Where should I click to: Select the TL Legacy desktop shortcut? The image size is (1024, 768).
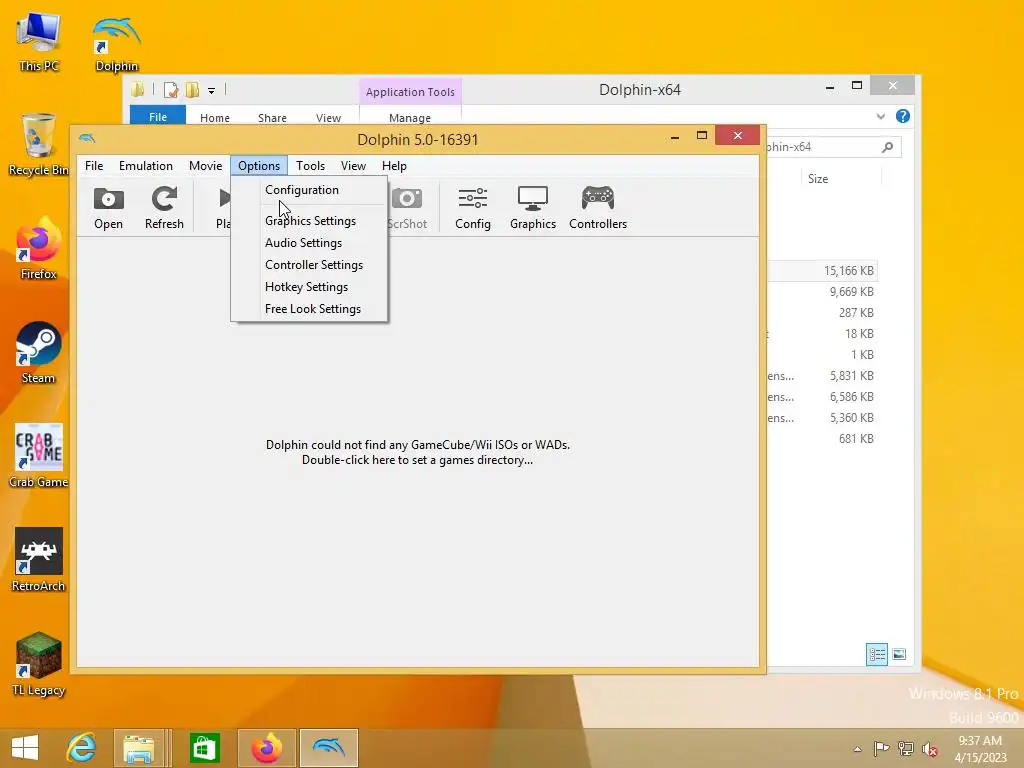click(39, 664)
